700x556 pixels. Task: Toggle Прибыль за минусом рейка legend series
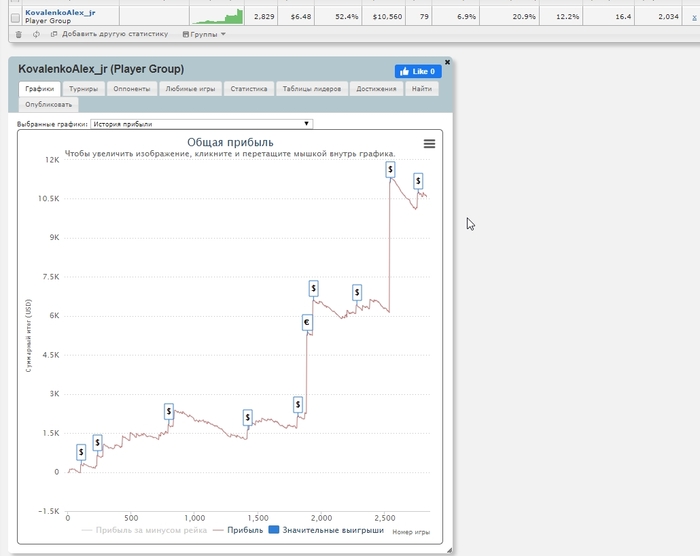[145, 530]
